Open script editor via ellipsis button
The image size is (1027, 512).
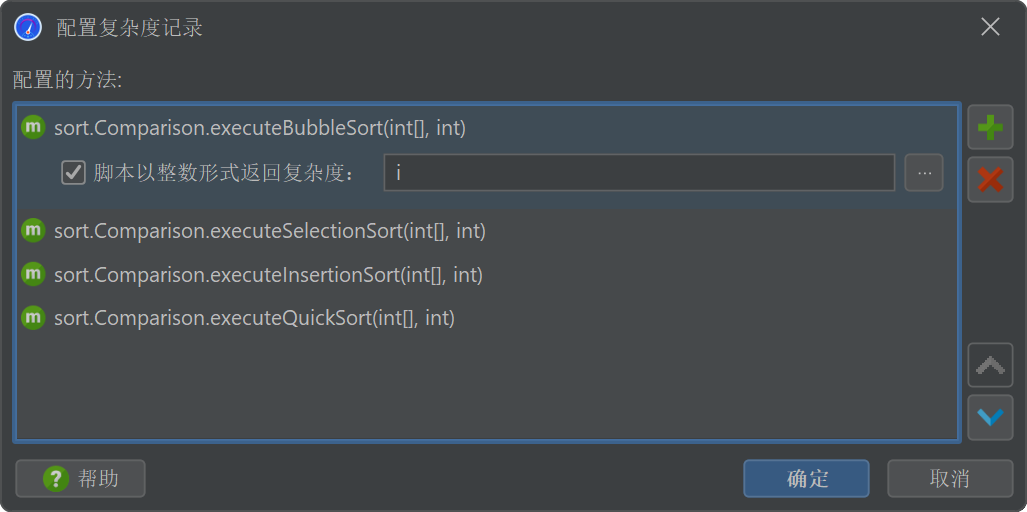(924, 173)
